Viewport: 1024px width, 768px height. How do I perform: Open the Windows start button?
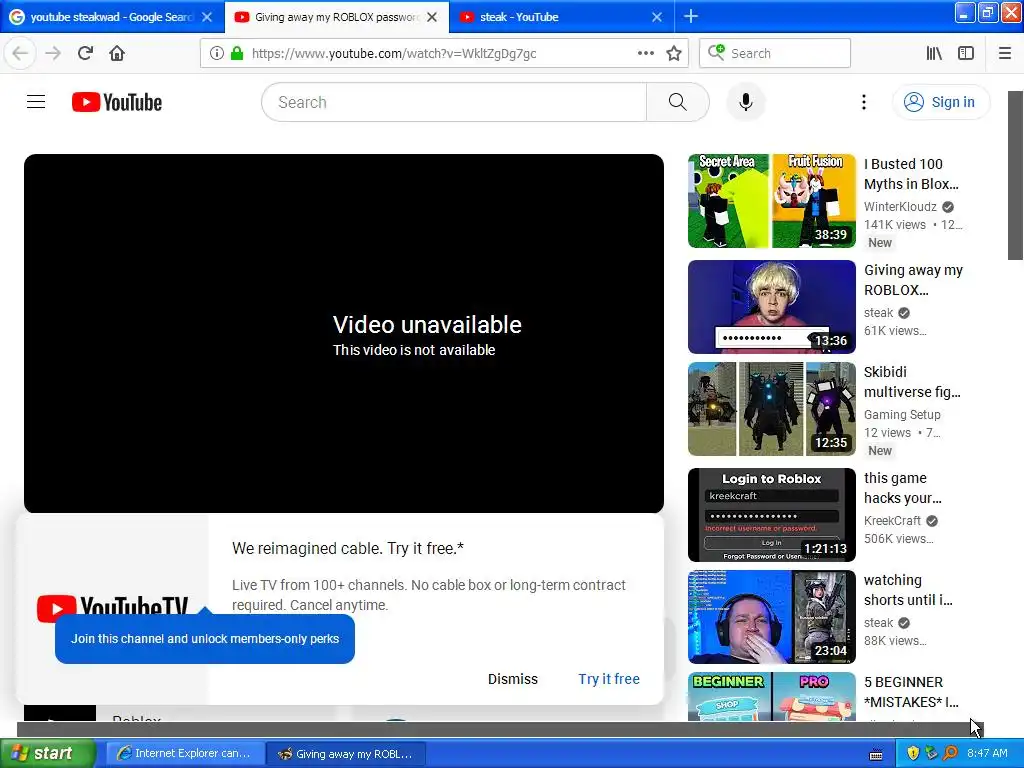tap(47, 754)
